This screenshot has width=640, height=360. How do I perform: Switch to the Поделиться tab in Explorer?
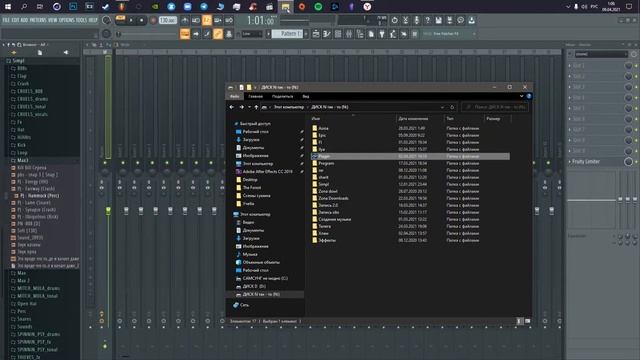(x=282, y=96)
